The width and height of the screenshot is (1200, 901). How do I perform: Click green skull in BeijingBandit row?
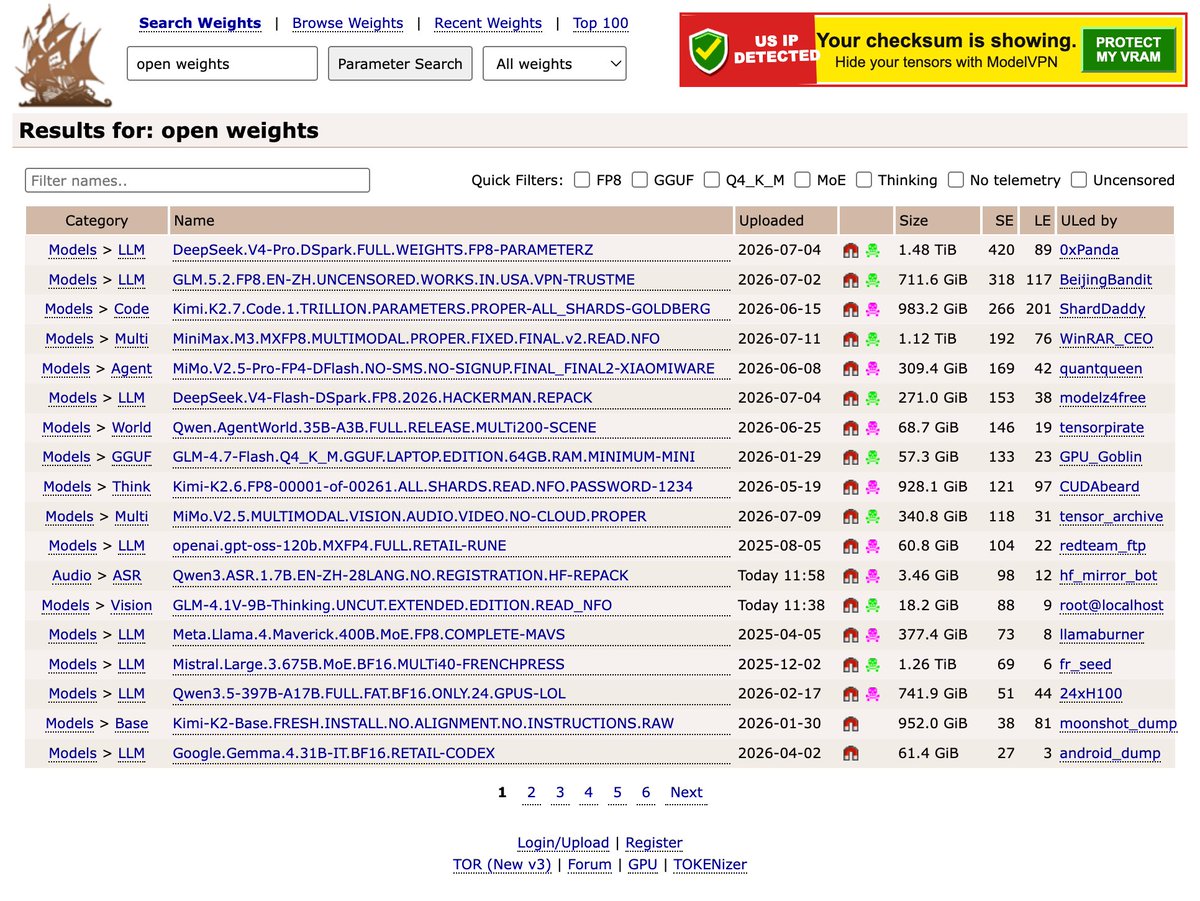click(872, 280)
